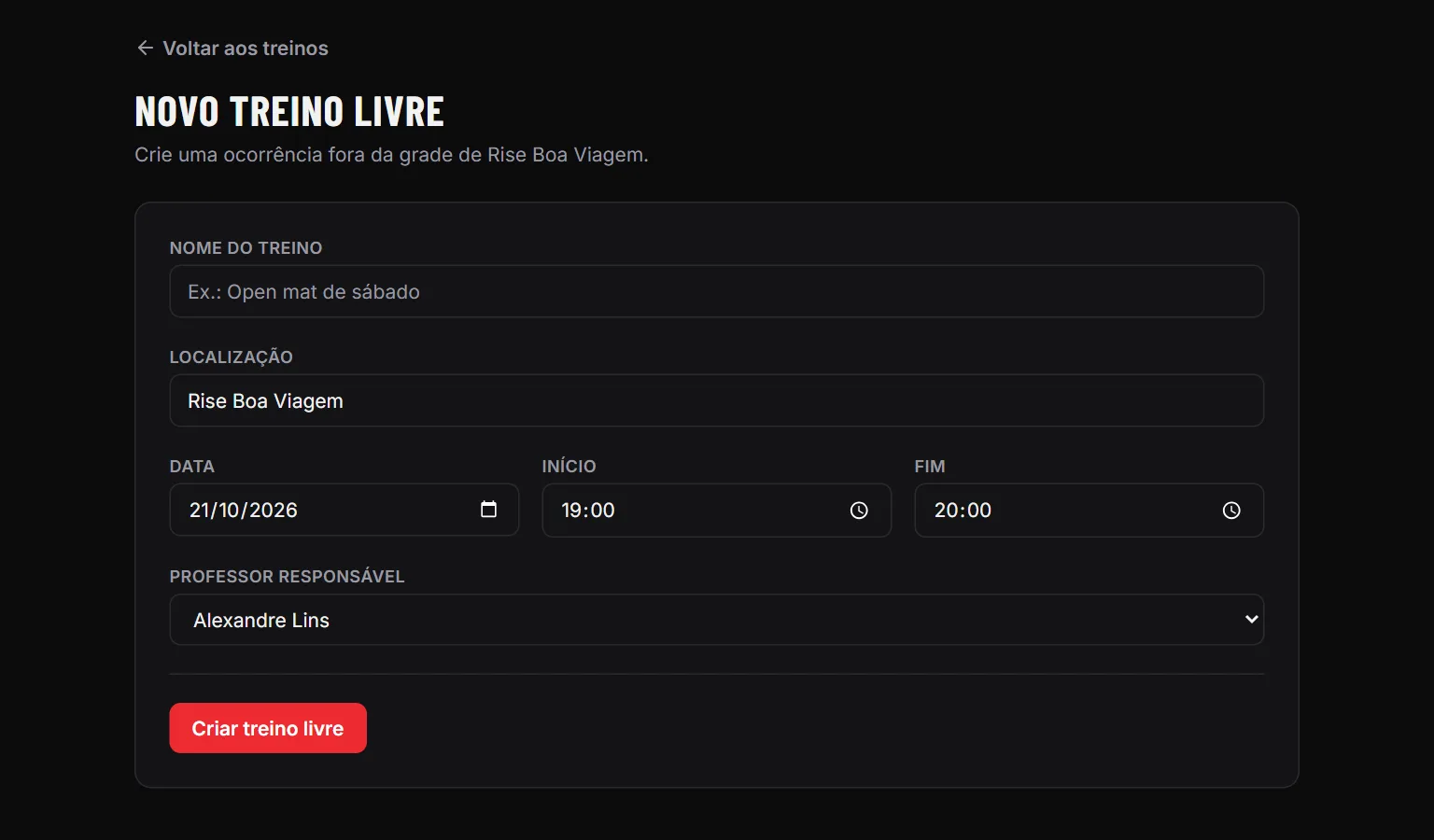Image resolution: width=1434 pixels, height=840 pixels.
Task: Expand the chevron arrow of the professor select
Action: [1252, 619]
